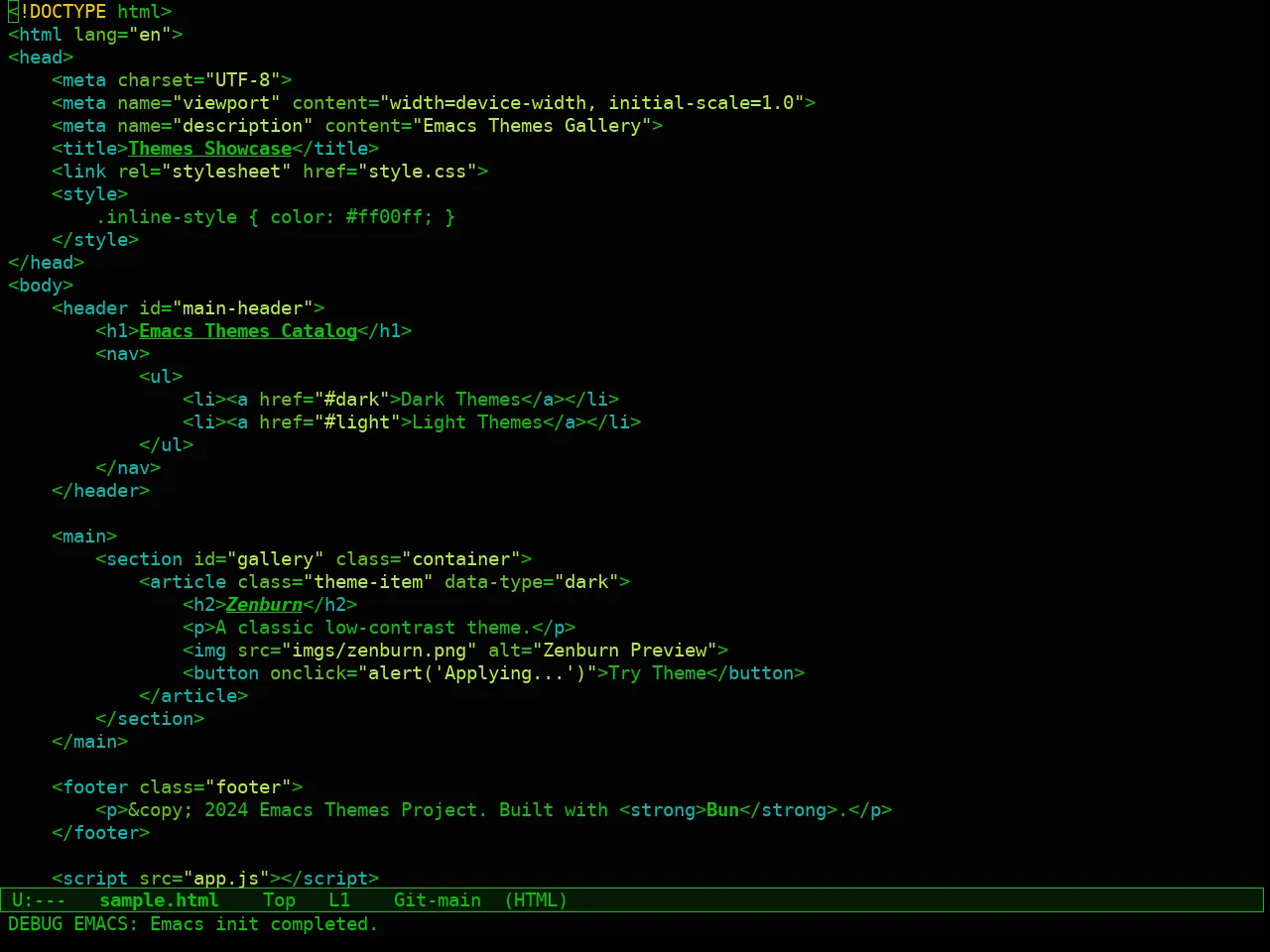The height and width of the screenshot is (952, 1270).
Task: Click the U:--- buffer status indicator
Action: pos(39,900)
